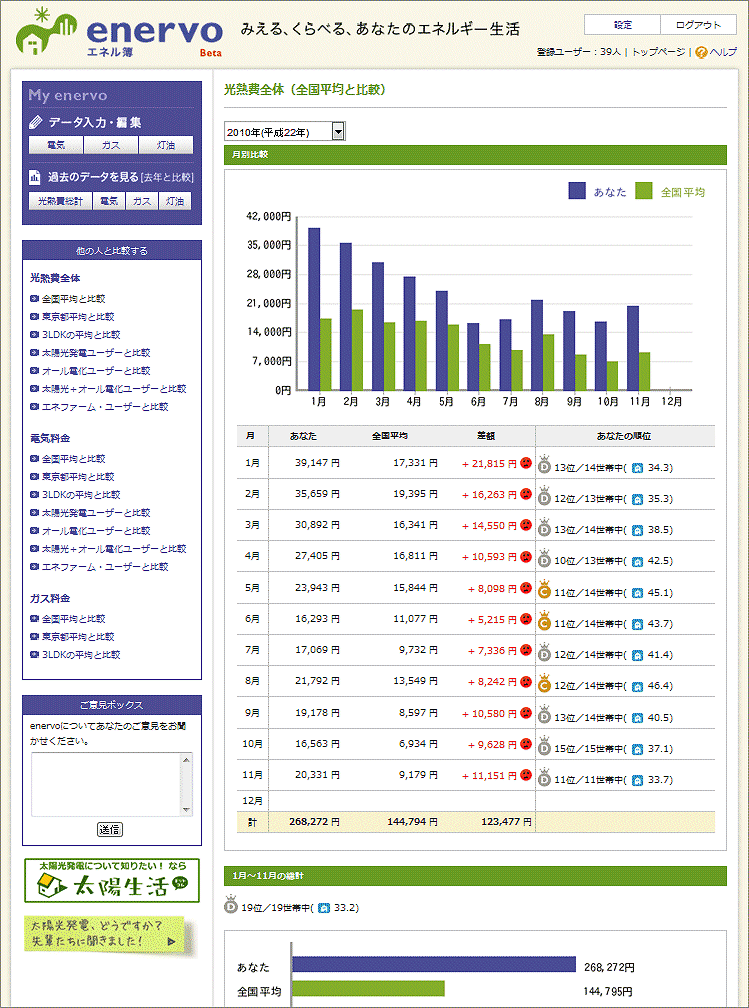Image resolution: width=749 pixels, height=1008 pixels.
Task: Click the grey D rank medal for 10月
Action: coord(545,746)
